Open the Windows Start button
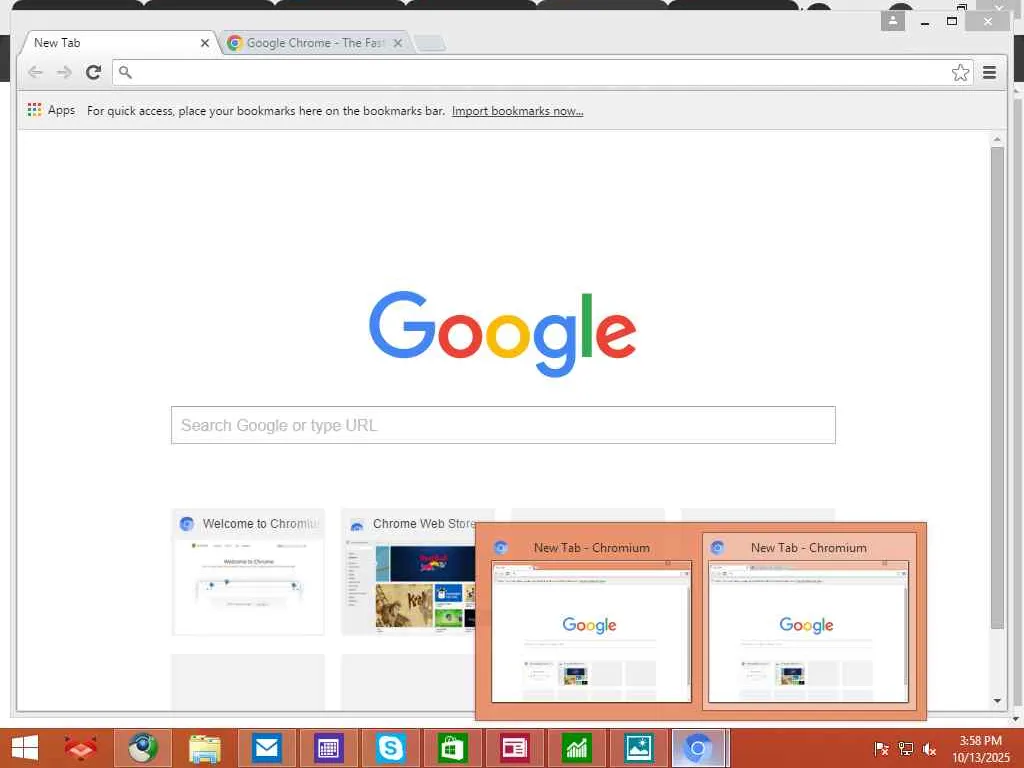1024x768 pixels. pyautogui.click(x=25, y=748)
